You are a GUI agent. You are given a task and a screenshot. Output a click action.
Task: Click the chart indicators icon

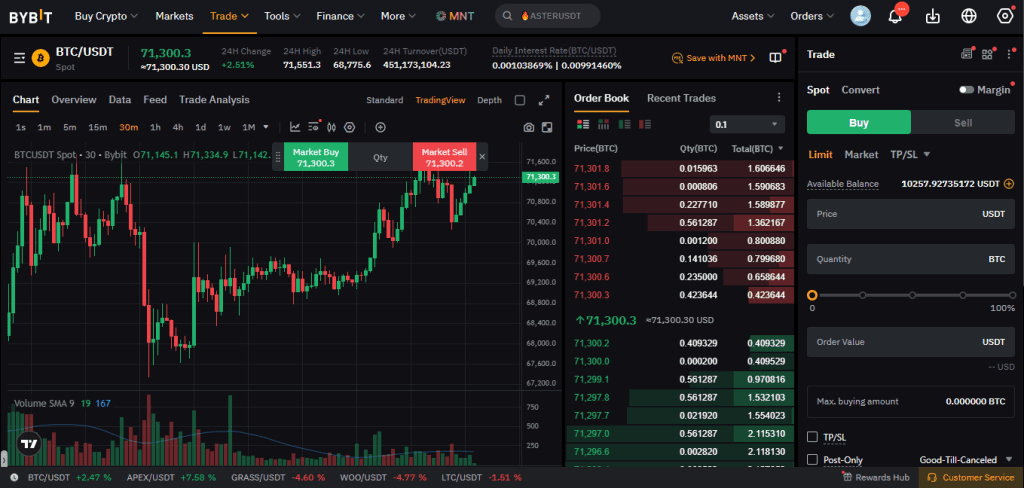pos(295,127)
